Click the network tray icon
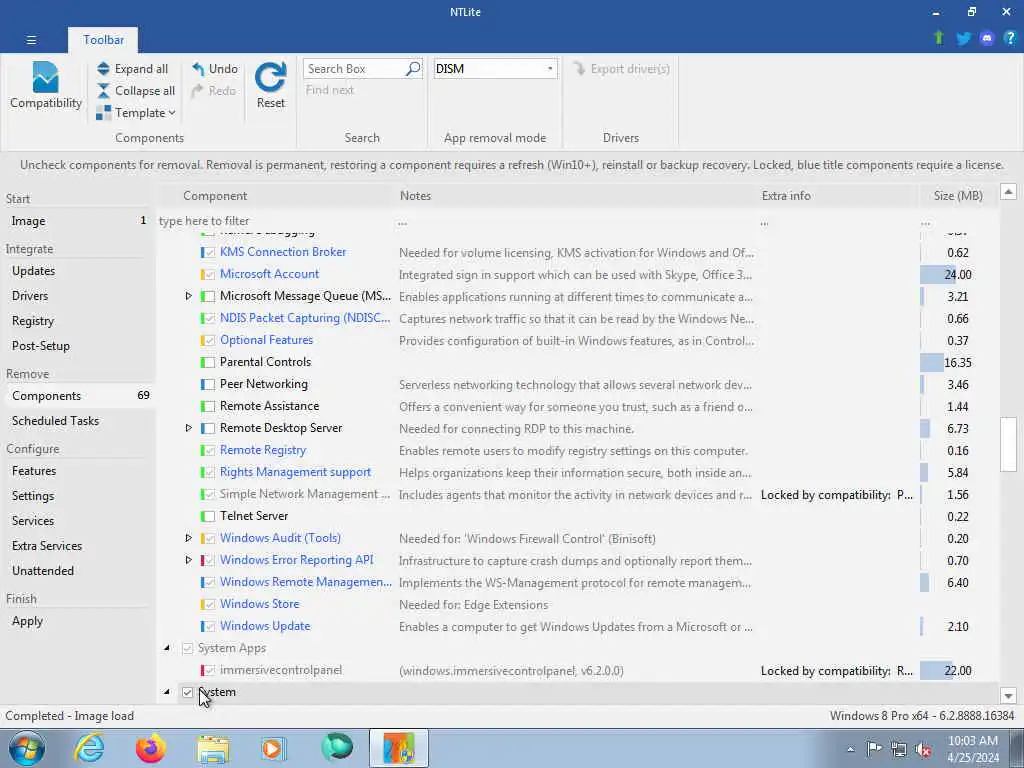 tap(899, 749)
